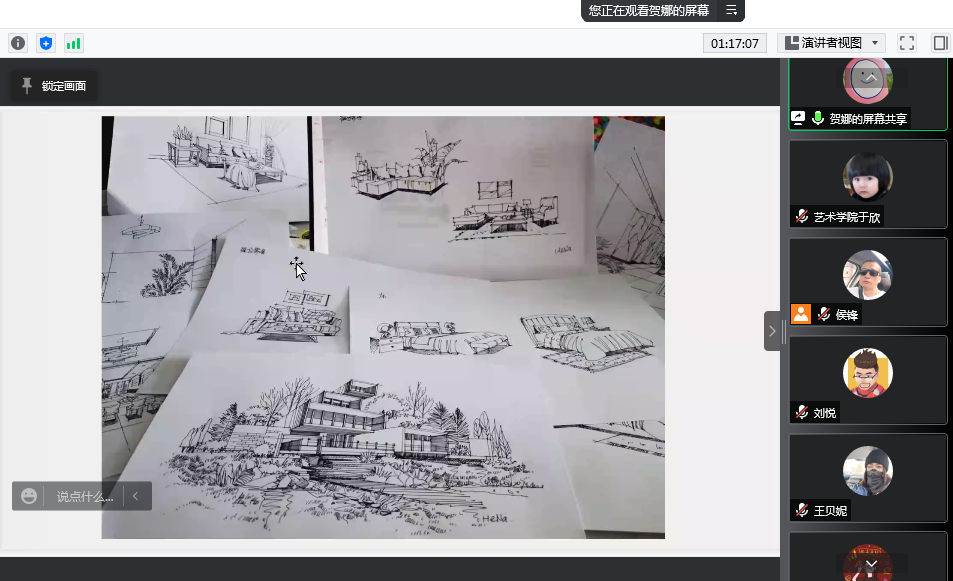Click the 说点什么 chat input
Viewport: 953px width, 581px height.
point(85,497)
